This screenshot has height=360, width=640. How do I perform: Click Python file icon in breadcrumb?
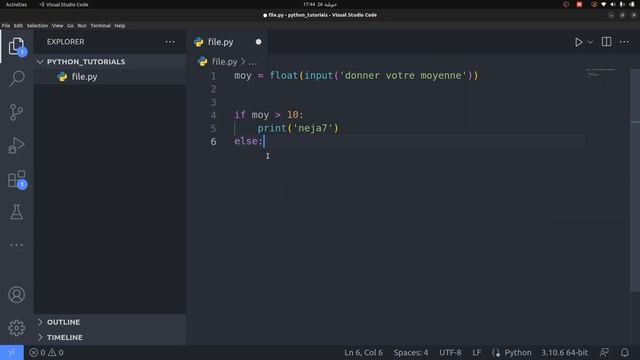pyautogui.click(x=202, y=62)
